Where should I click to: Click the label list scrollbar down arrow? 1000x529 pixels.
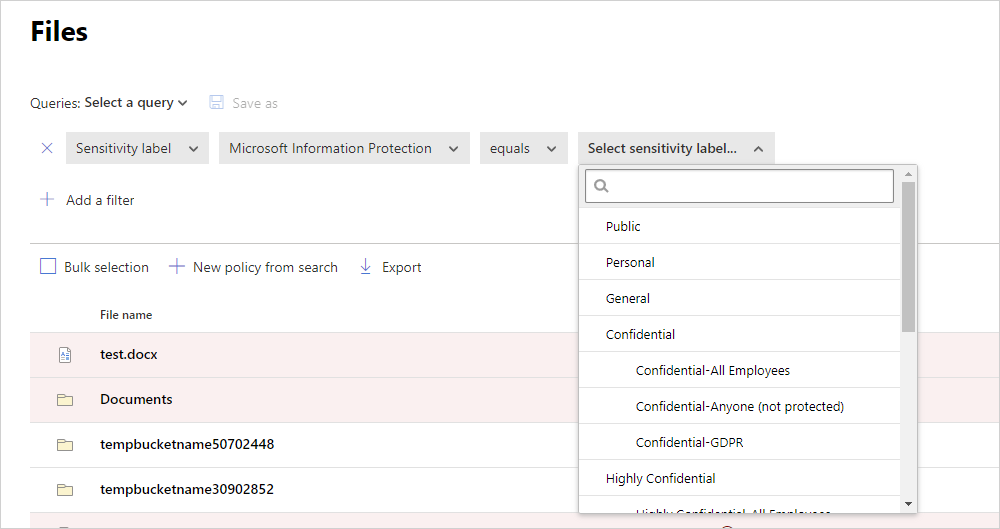[x=908, y=504]
